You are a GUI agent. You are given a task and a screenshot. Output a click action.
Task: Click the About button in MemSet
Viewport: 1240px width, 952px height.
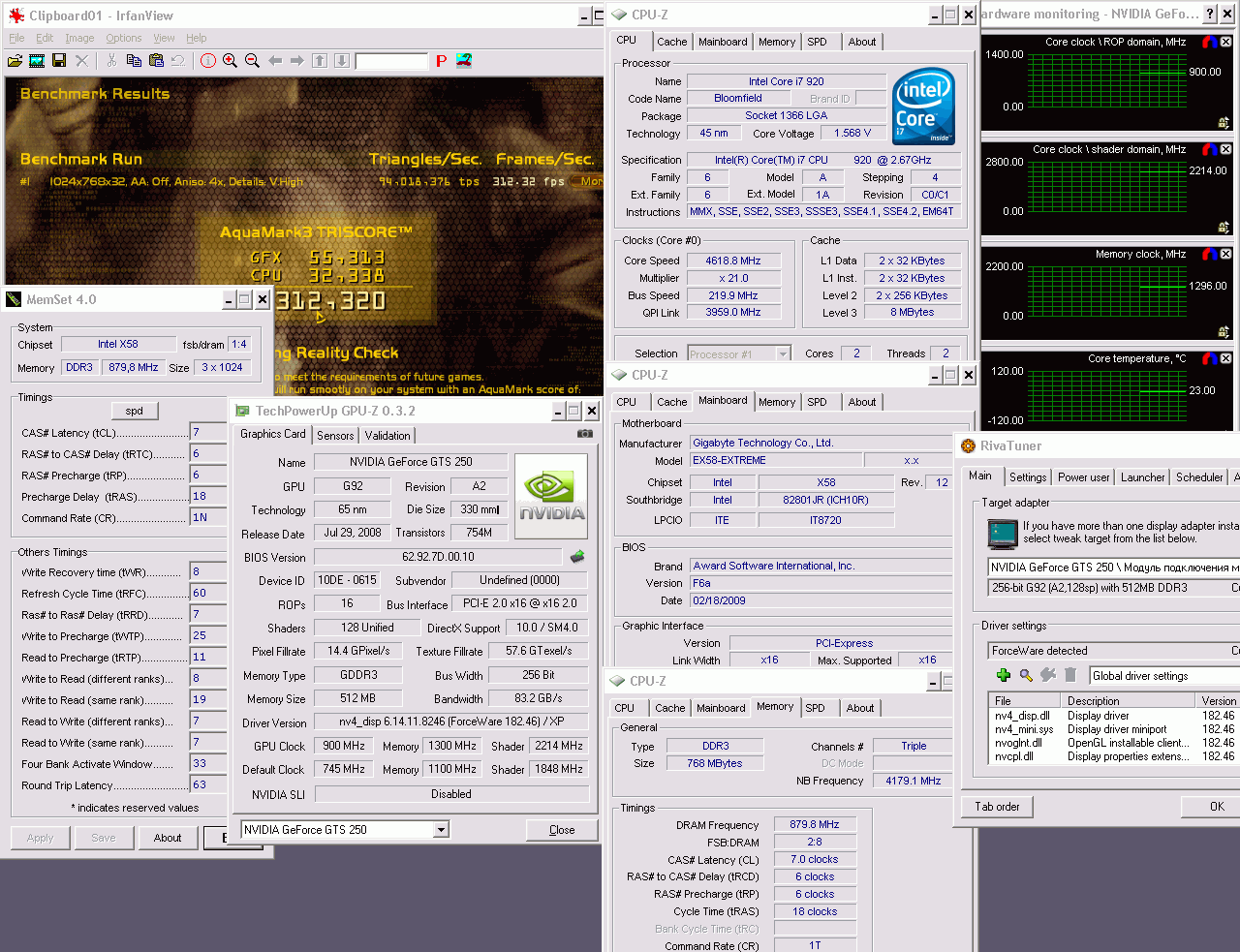click(x=168, y=838)
